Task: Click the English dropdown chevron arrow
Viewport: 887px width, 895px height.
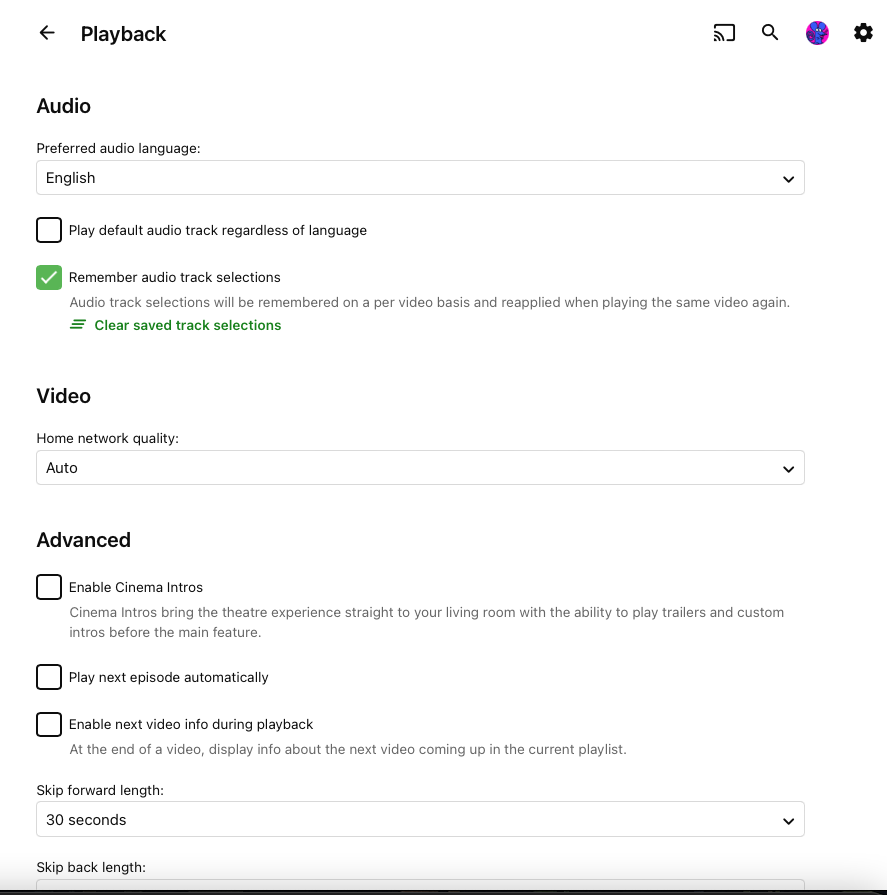Action: (x=788, y=179)
